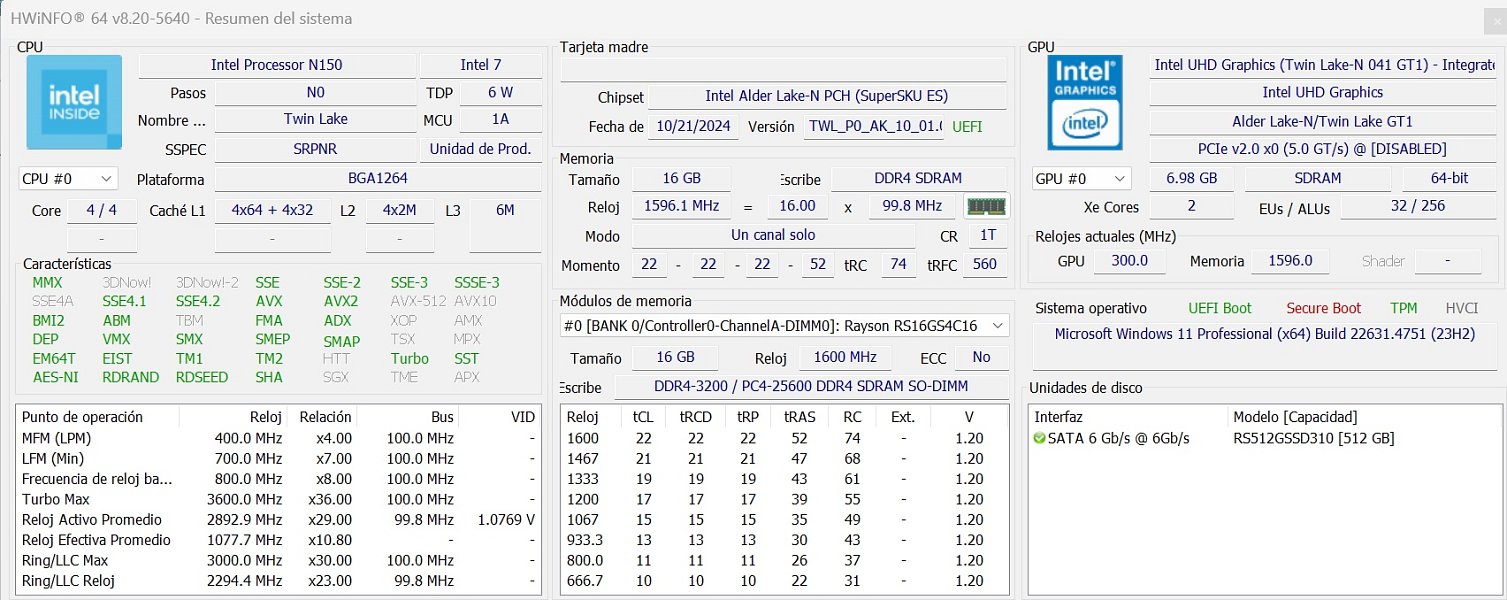Click the Interfaz column header
1507x600 pixels.
click(x=1129, y=417)
